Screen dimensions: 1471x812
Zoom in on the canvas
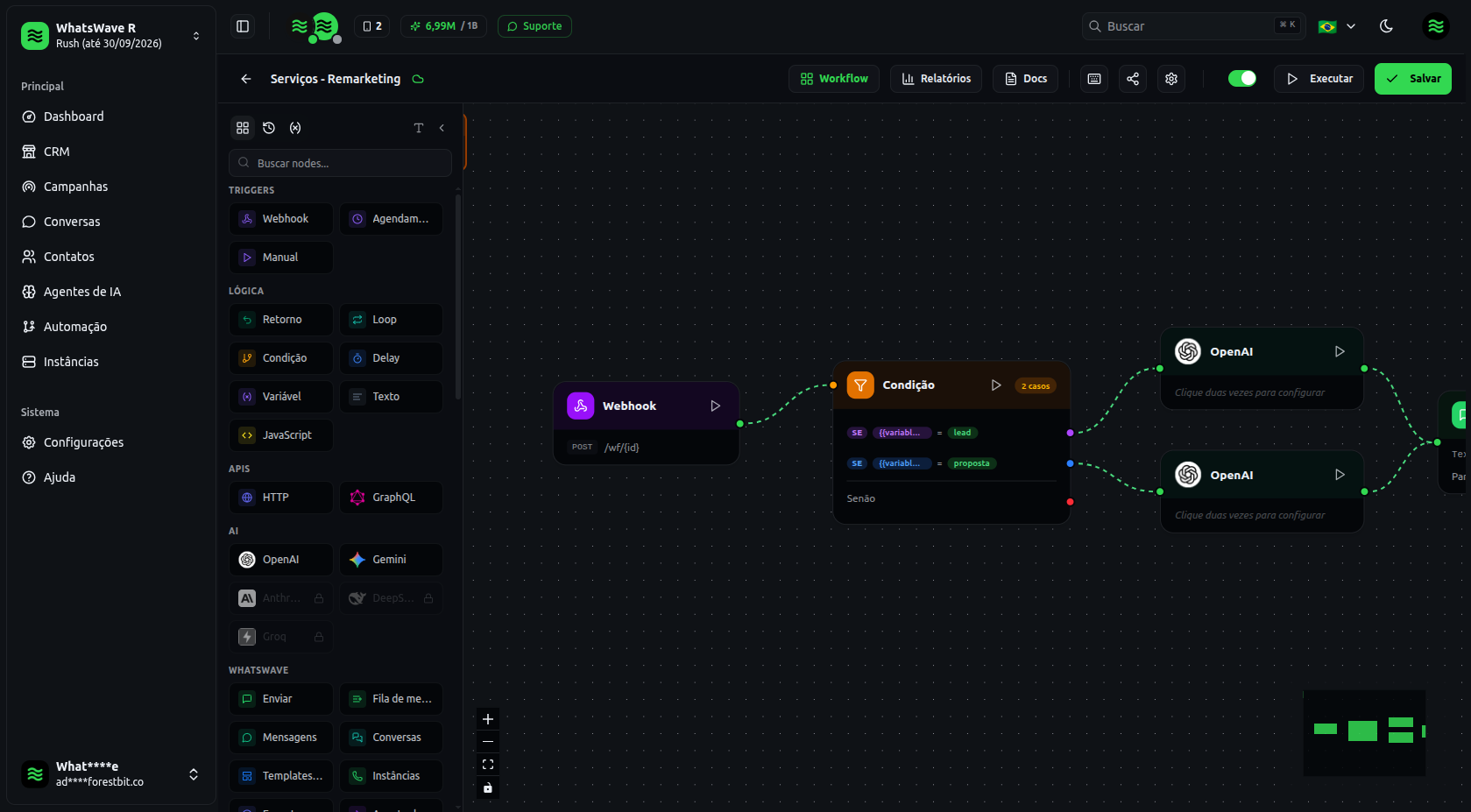[x=488, y=719]
